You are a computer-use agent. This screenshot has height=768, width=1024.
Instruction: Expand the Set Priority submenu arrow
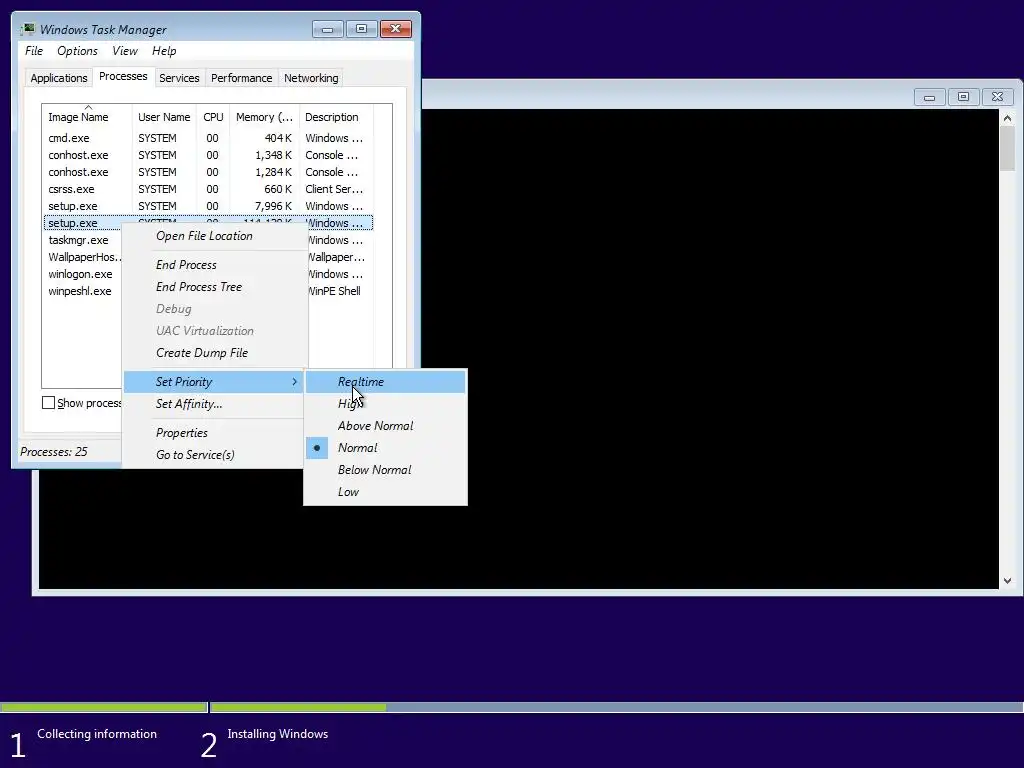tap(295, 382)
